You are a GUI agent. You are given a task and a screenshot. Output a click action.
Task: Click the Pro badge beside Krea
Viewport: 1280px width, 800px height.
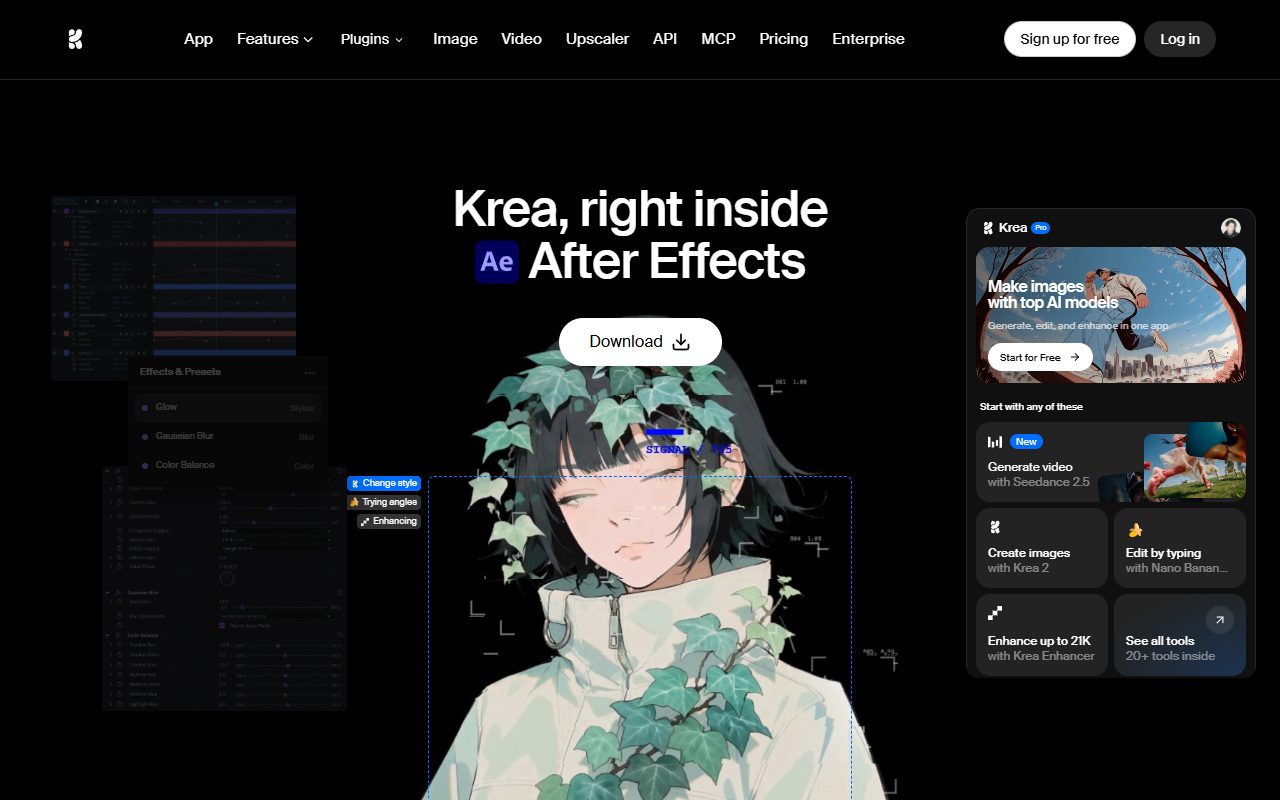coord(1040,228)
